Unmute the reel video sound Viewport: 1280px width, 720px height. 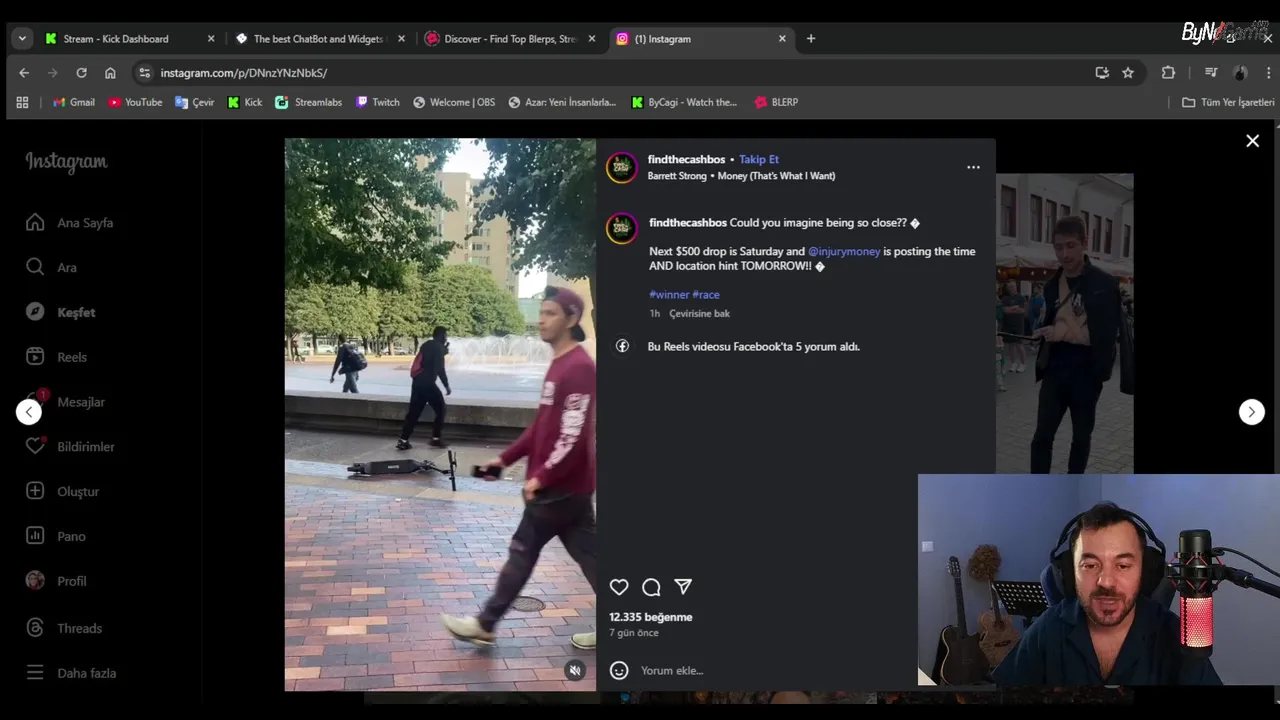(x=575, y=671)
